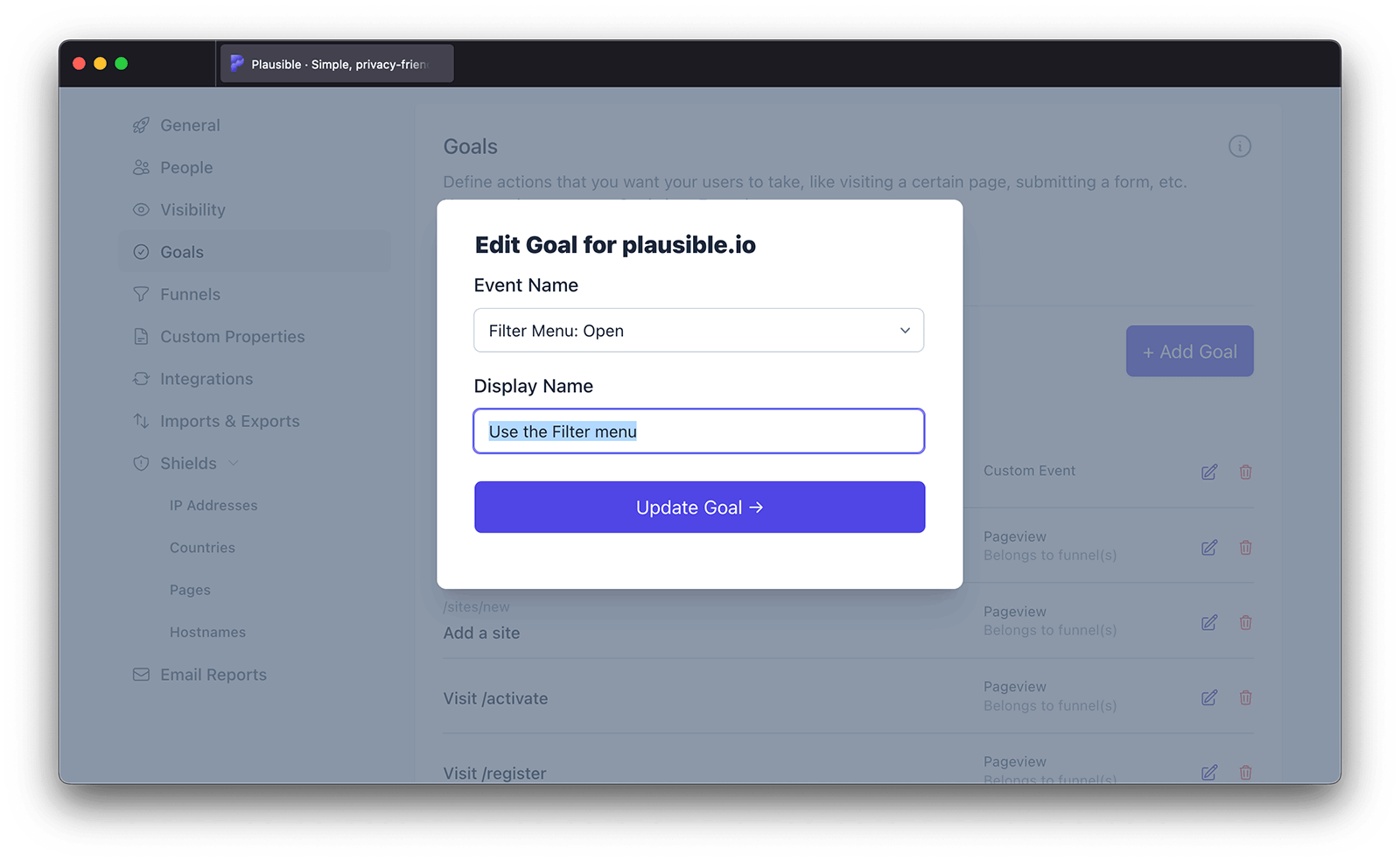Open the Visibility settings page

(192, 210)
